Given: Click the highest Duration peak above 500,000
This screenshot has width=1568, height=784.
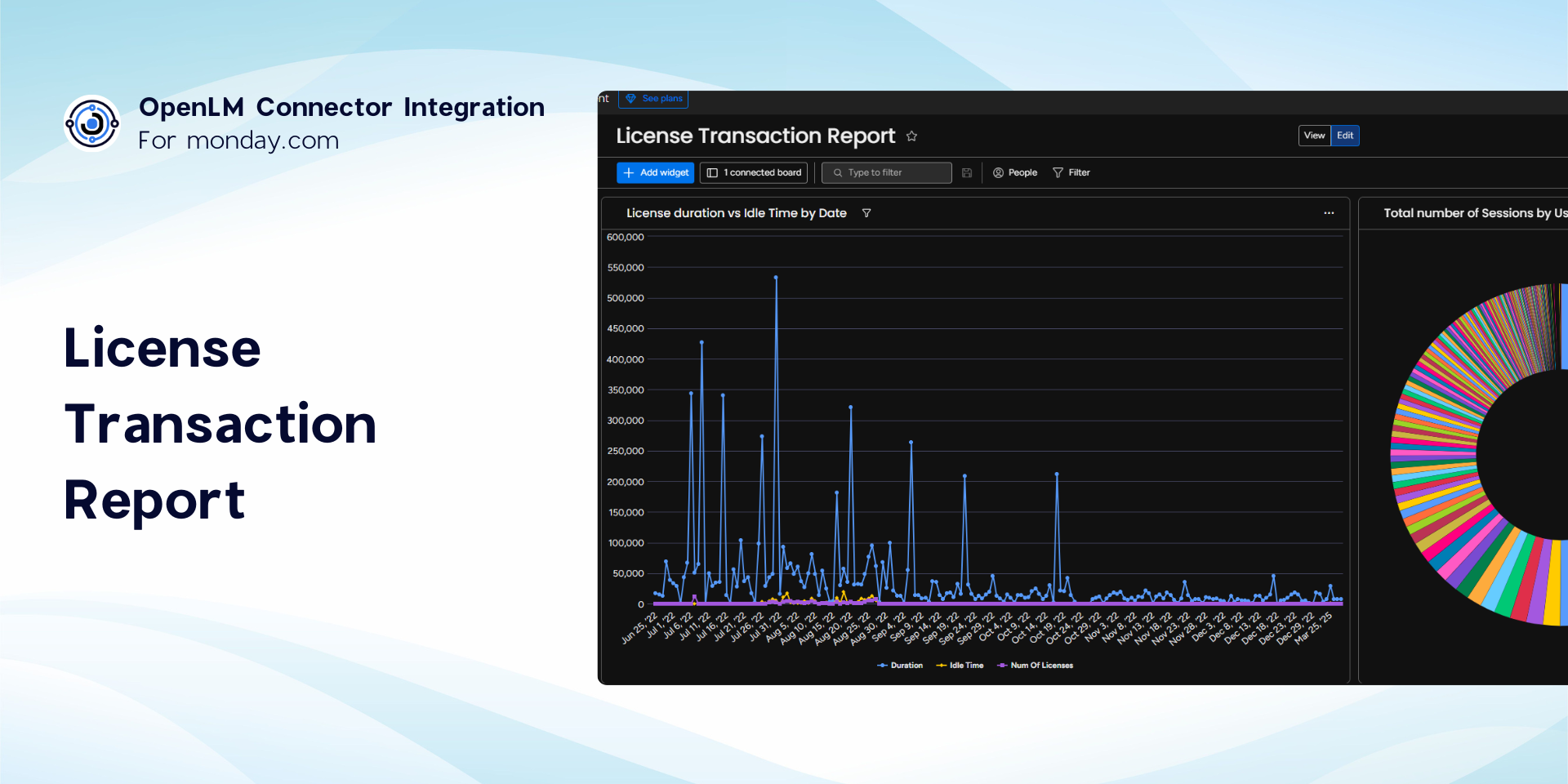Looking at the screenshot, I should pos(776,278).
